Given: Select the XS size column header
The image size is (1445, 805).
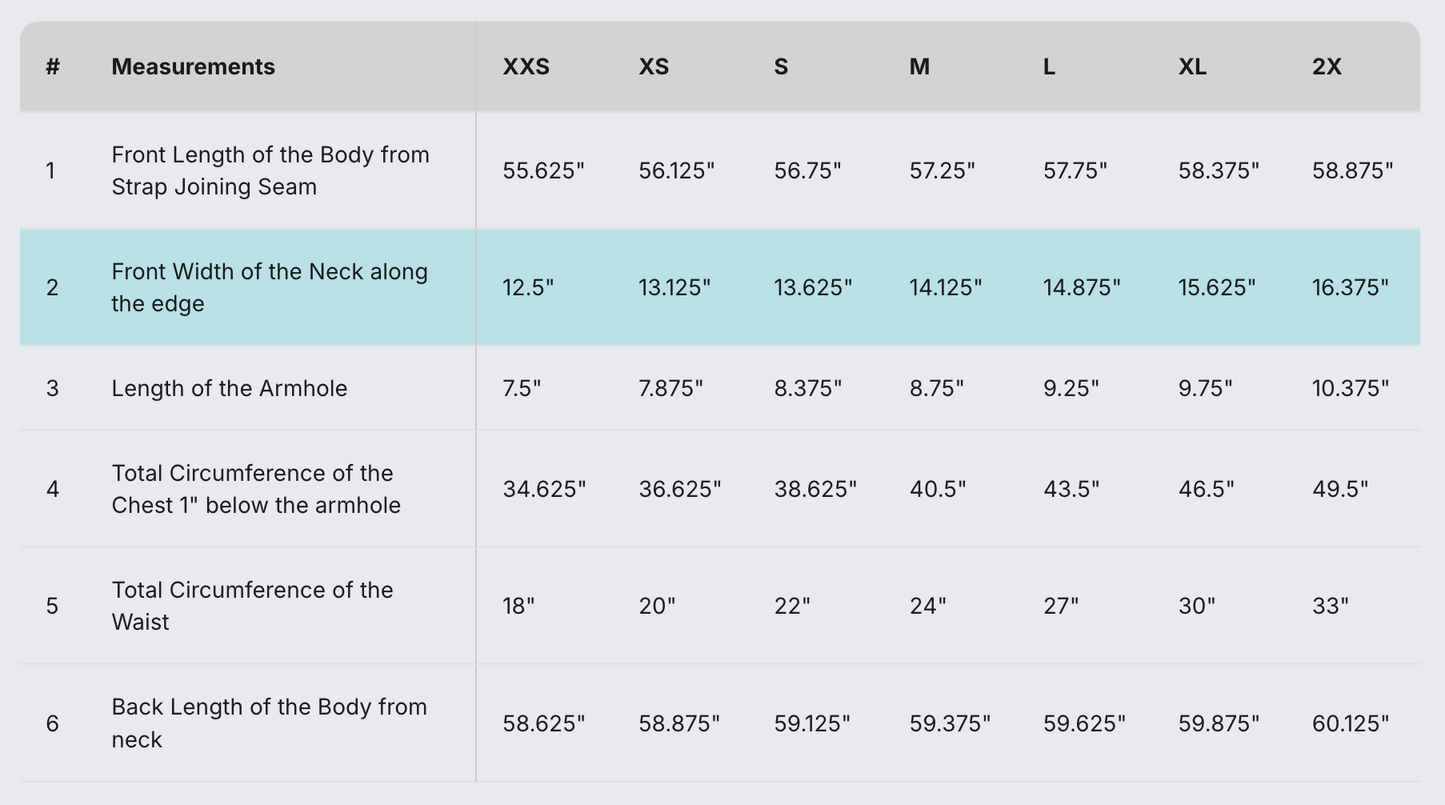Looking at the screenshot, I should click(654, 67).
